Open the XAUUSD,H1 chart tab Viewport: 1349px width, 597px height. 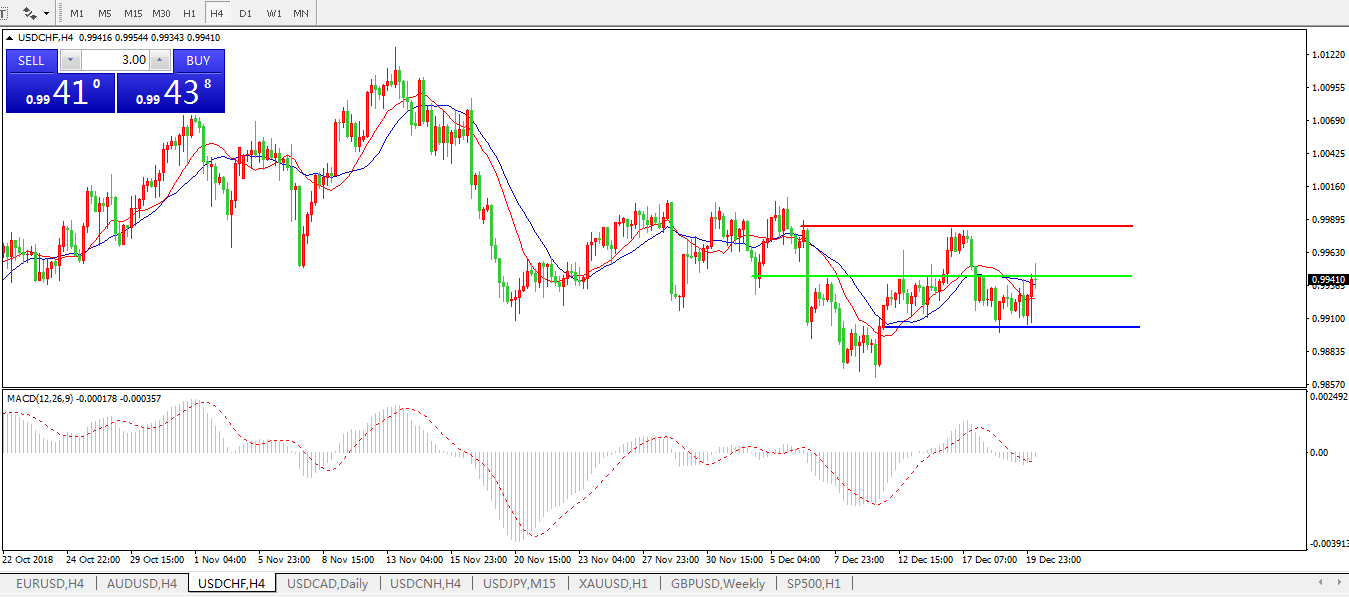[x=613, y=583]
